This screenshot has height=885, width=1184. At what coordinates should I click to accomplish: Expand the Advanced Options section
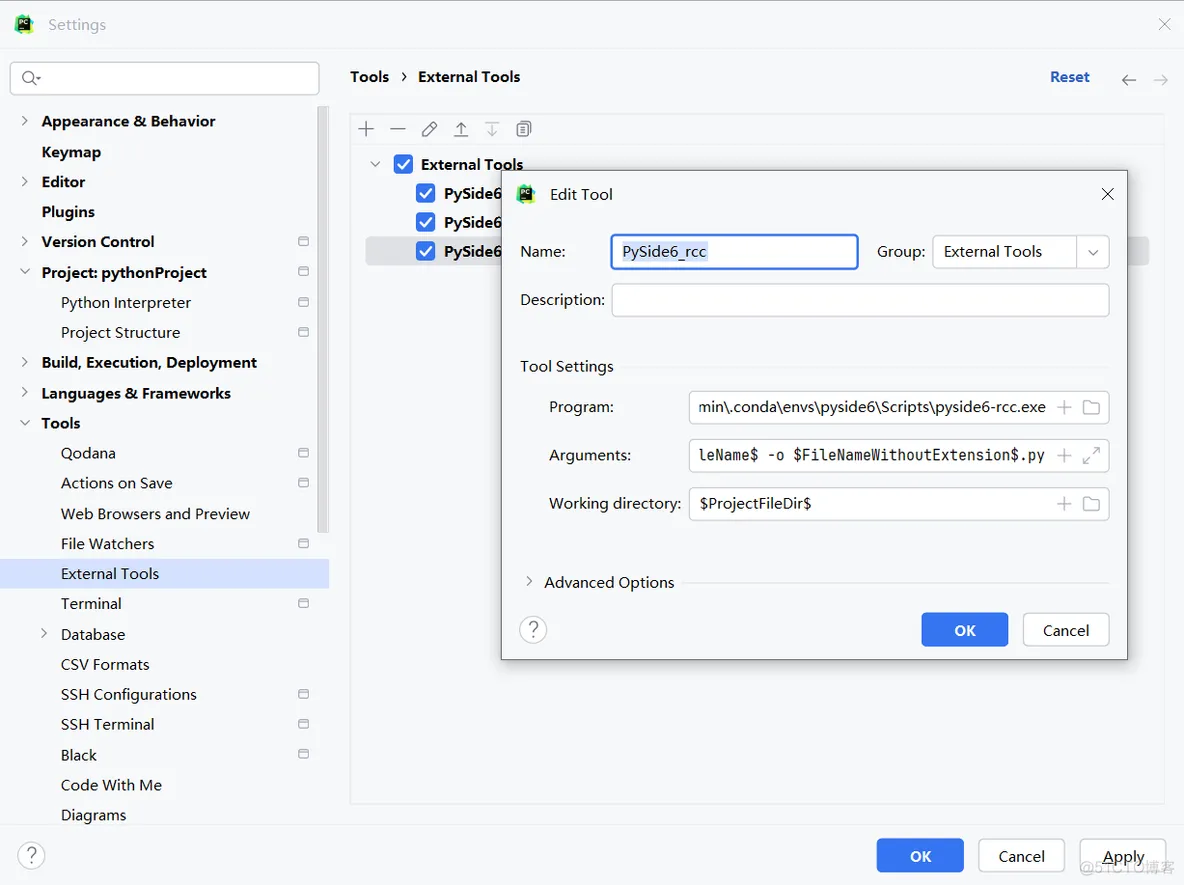tap(529, 582)
